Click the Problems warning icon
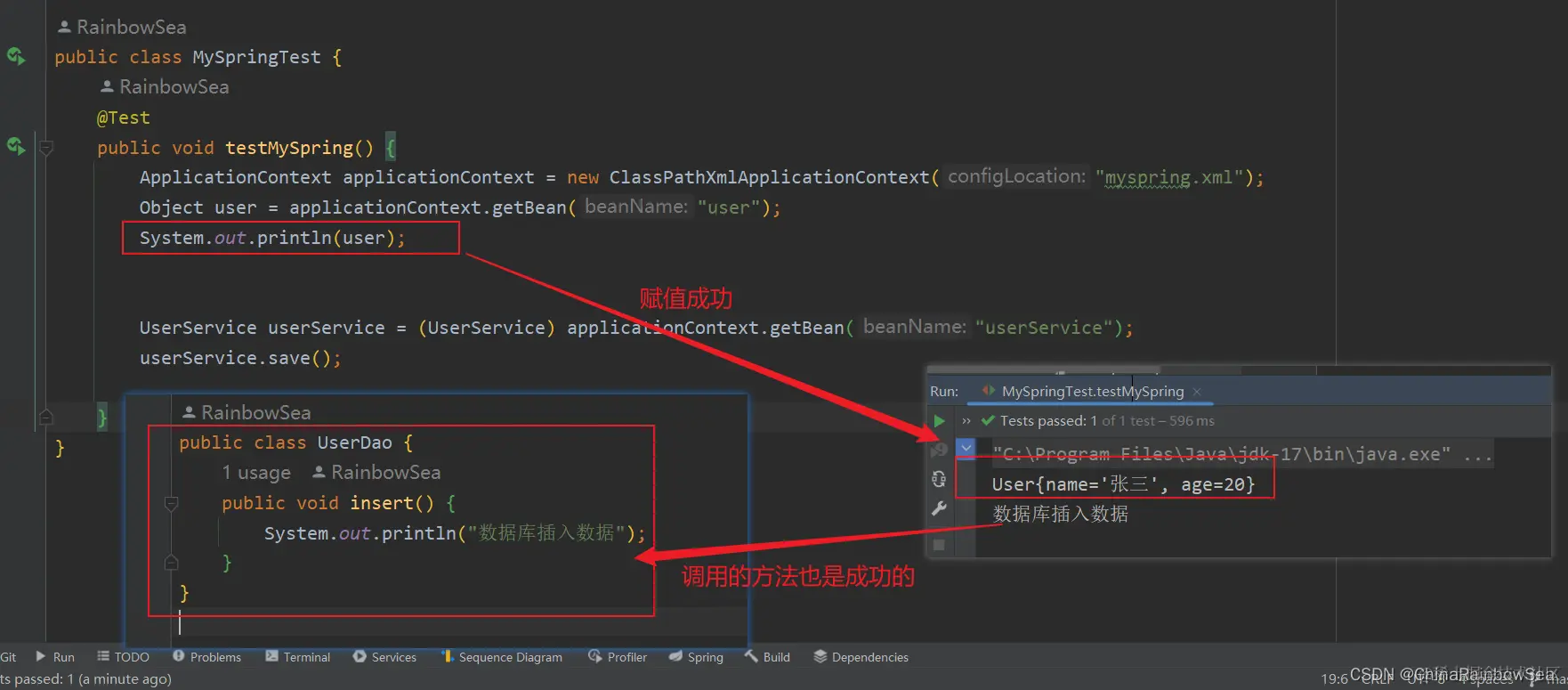The image size is (1568, 690). 179,656
